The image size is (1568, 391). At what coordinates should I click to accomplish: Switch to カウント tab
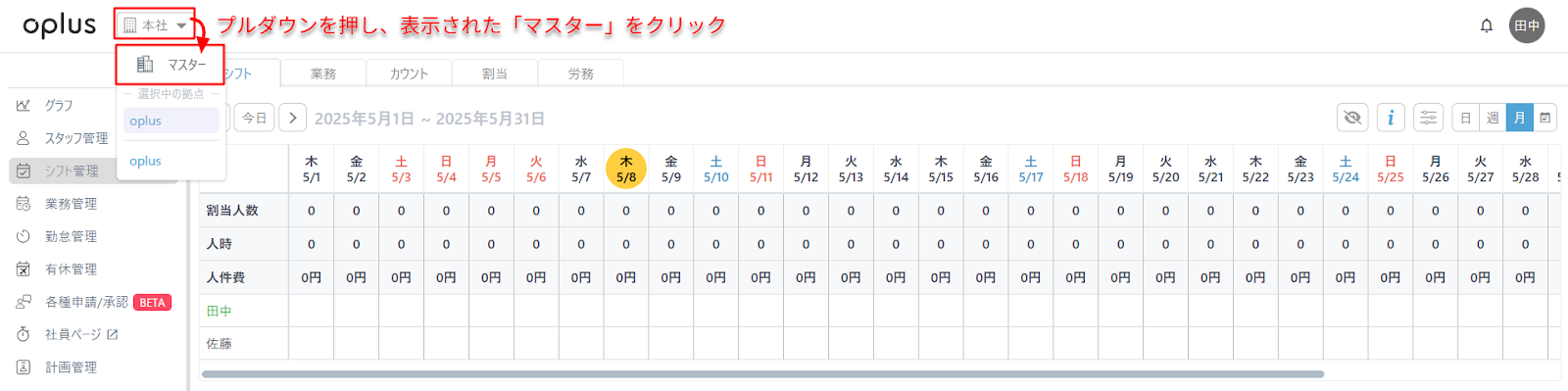(409, 73)
